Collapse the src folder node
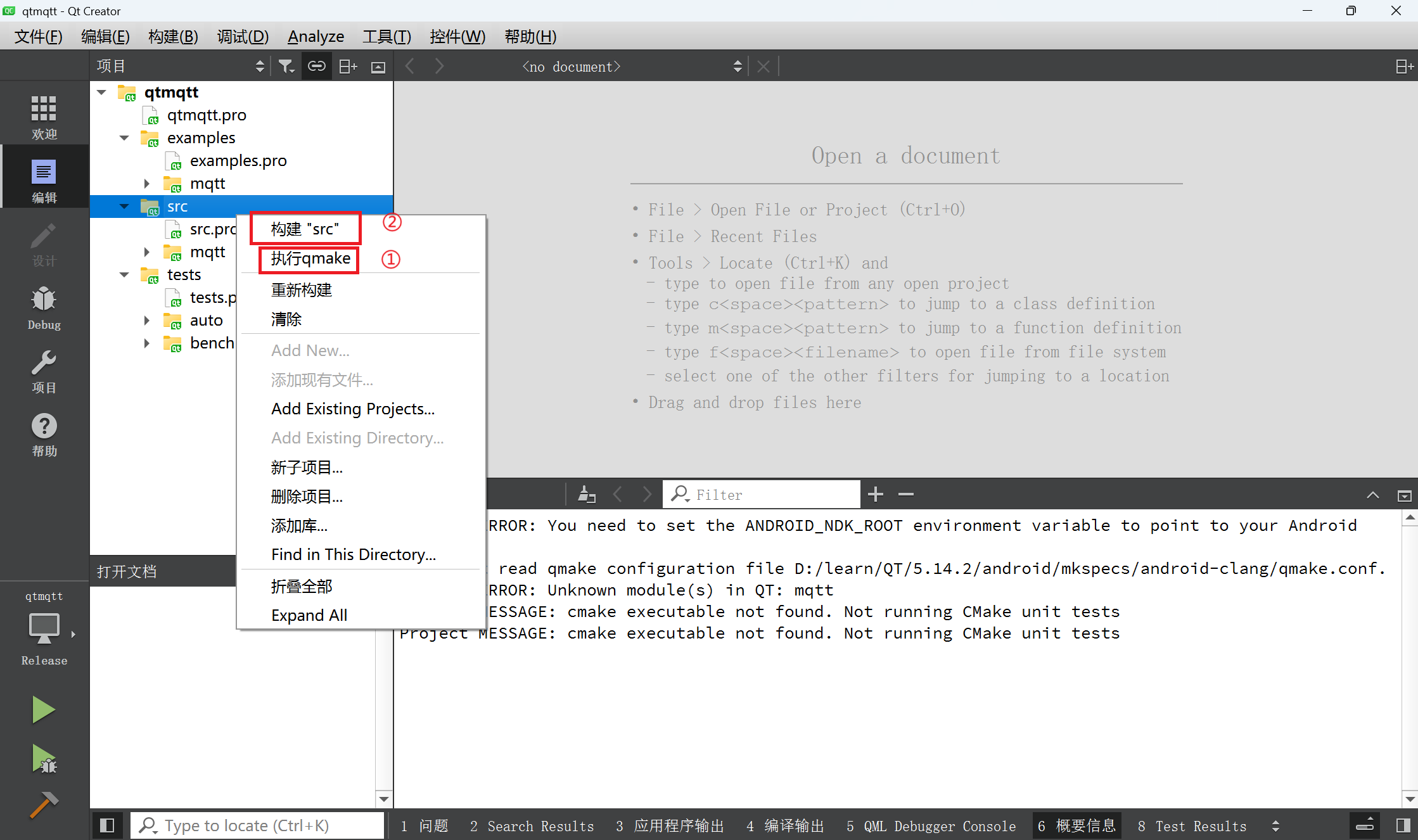Viewport: 1418px width, 840px height. [x=124, y=207]
